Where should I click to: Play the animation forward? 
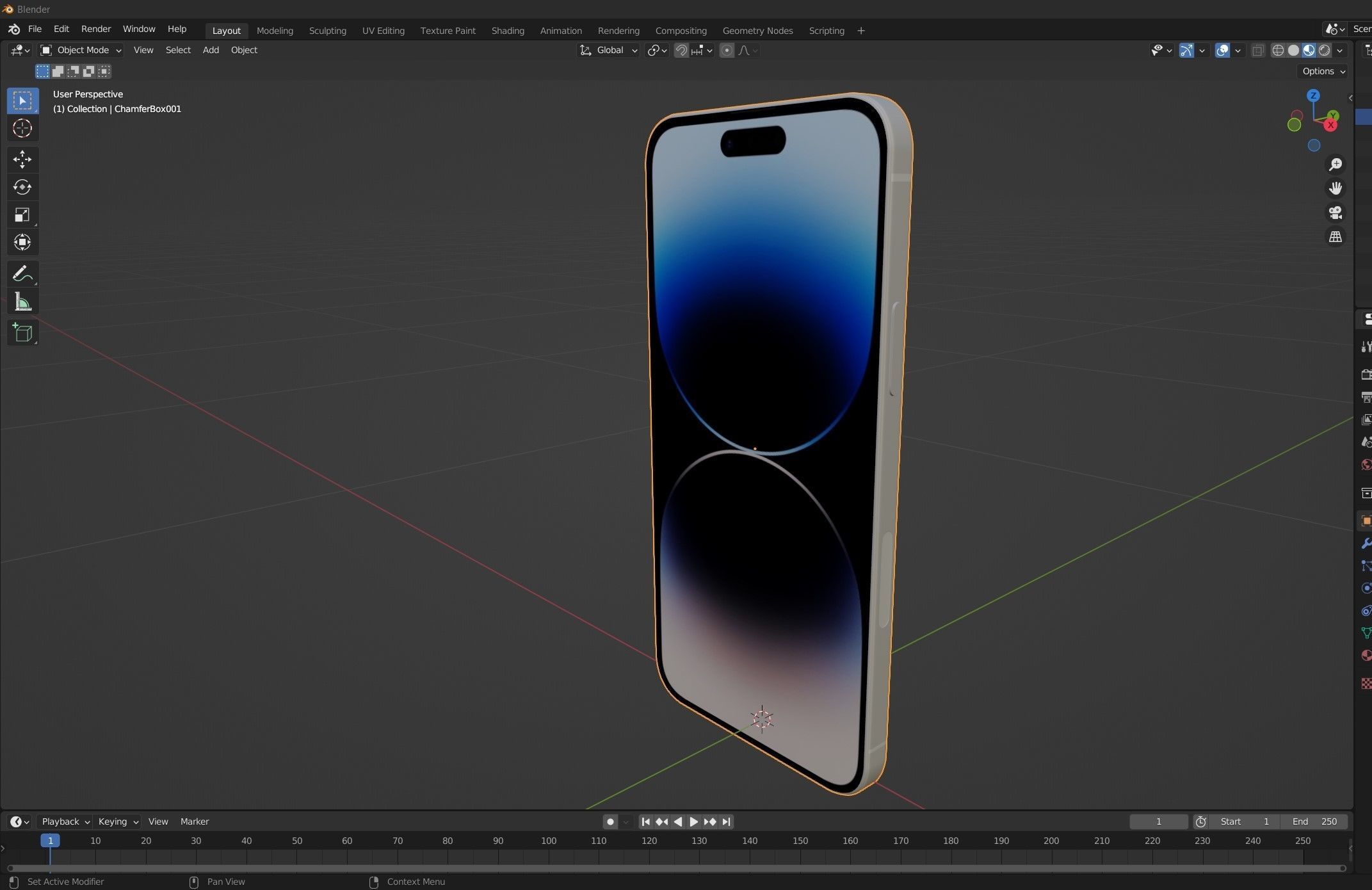693,821
